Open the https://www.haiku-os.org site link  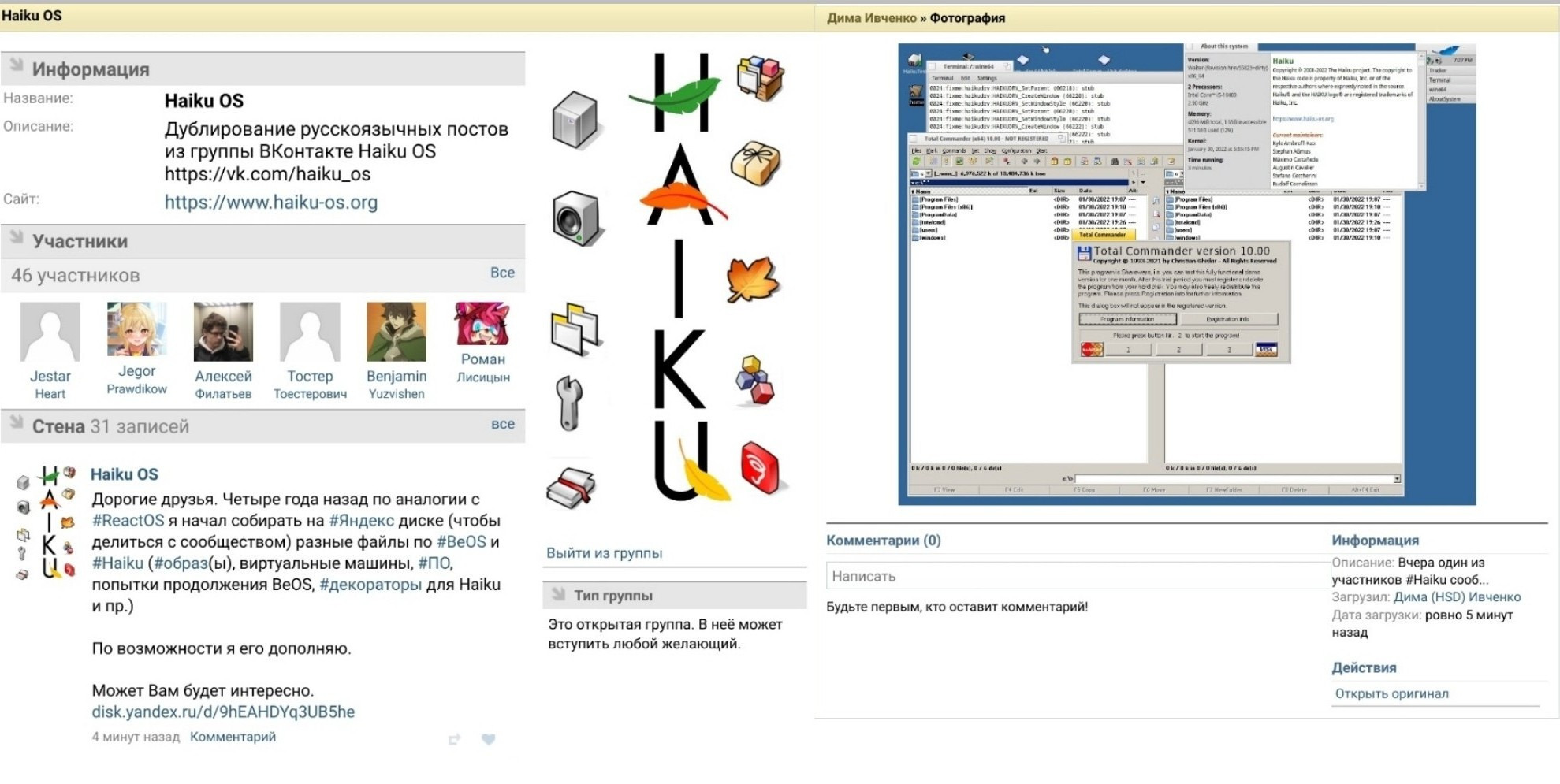pos(271,203)
